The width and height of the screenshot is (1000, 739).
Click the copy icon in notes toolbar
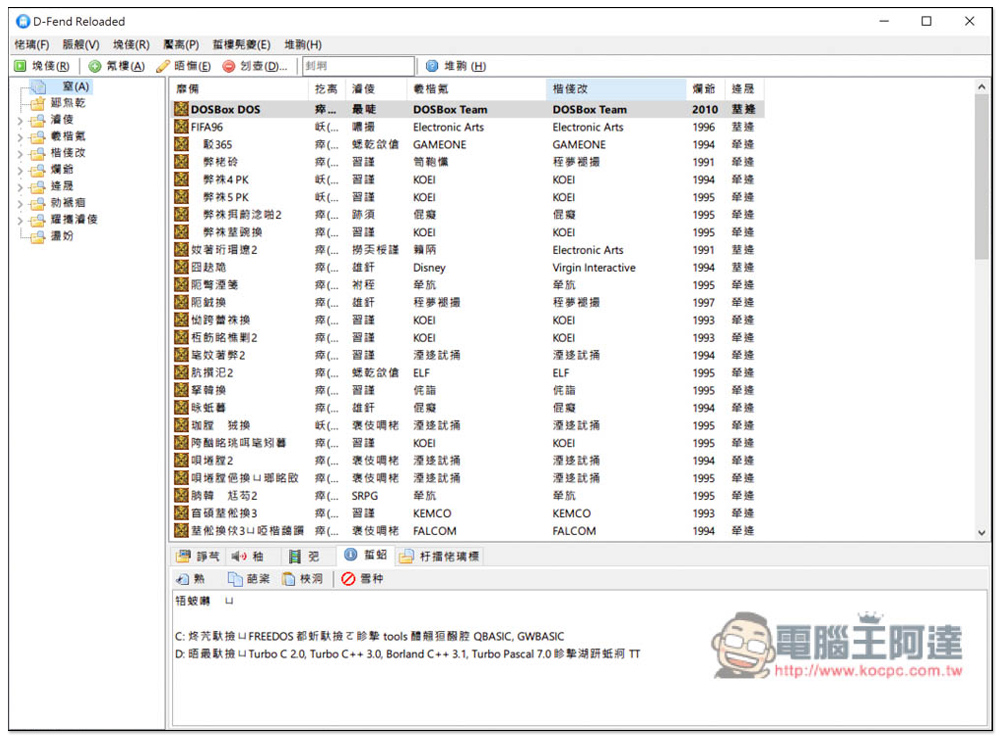(248, 579)
